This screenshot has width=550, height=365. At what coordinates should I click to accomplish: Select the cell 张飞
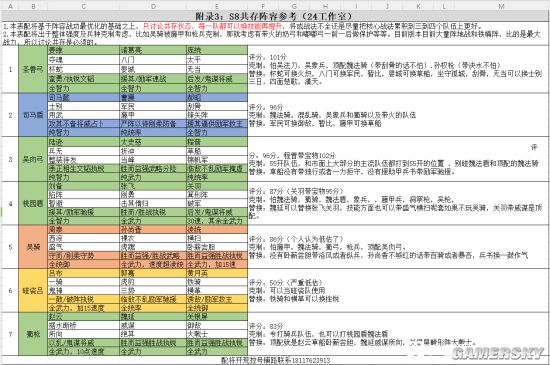click(x=153, y=186)
